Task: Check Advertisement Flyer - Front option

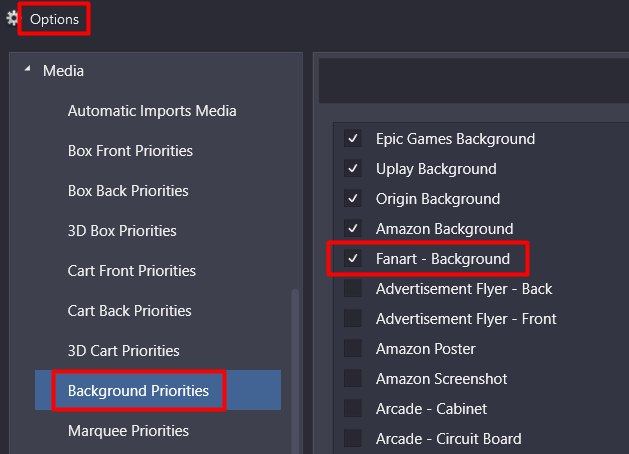Action: (x=353, y=319)
